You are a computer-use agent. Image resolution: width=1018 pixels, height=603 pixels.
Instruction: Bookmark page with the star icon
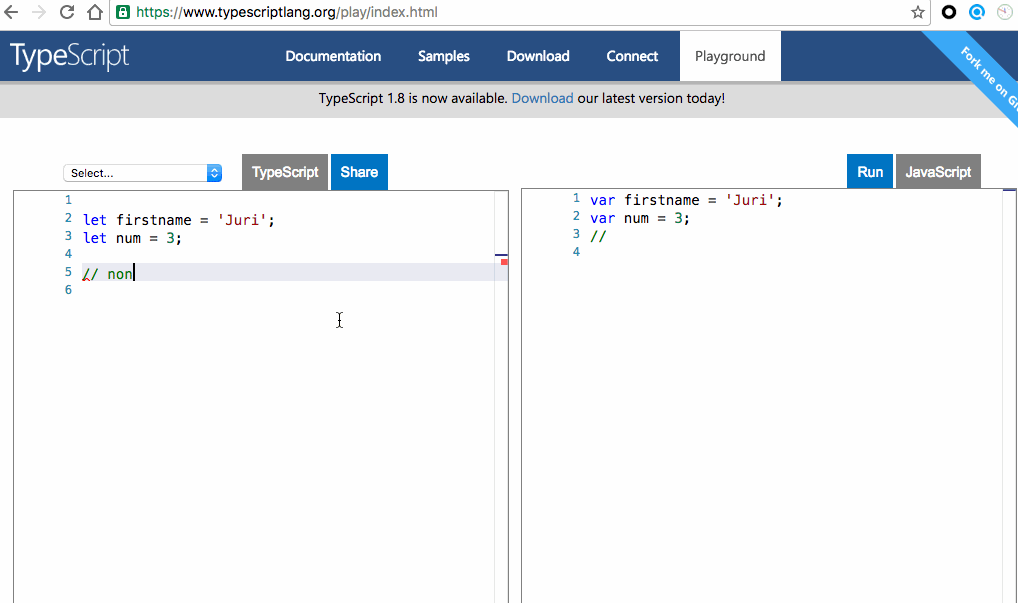click(917, 13)
